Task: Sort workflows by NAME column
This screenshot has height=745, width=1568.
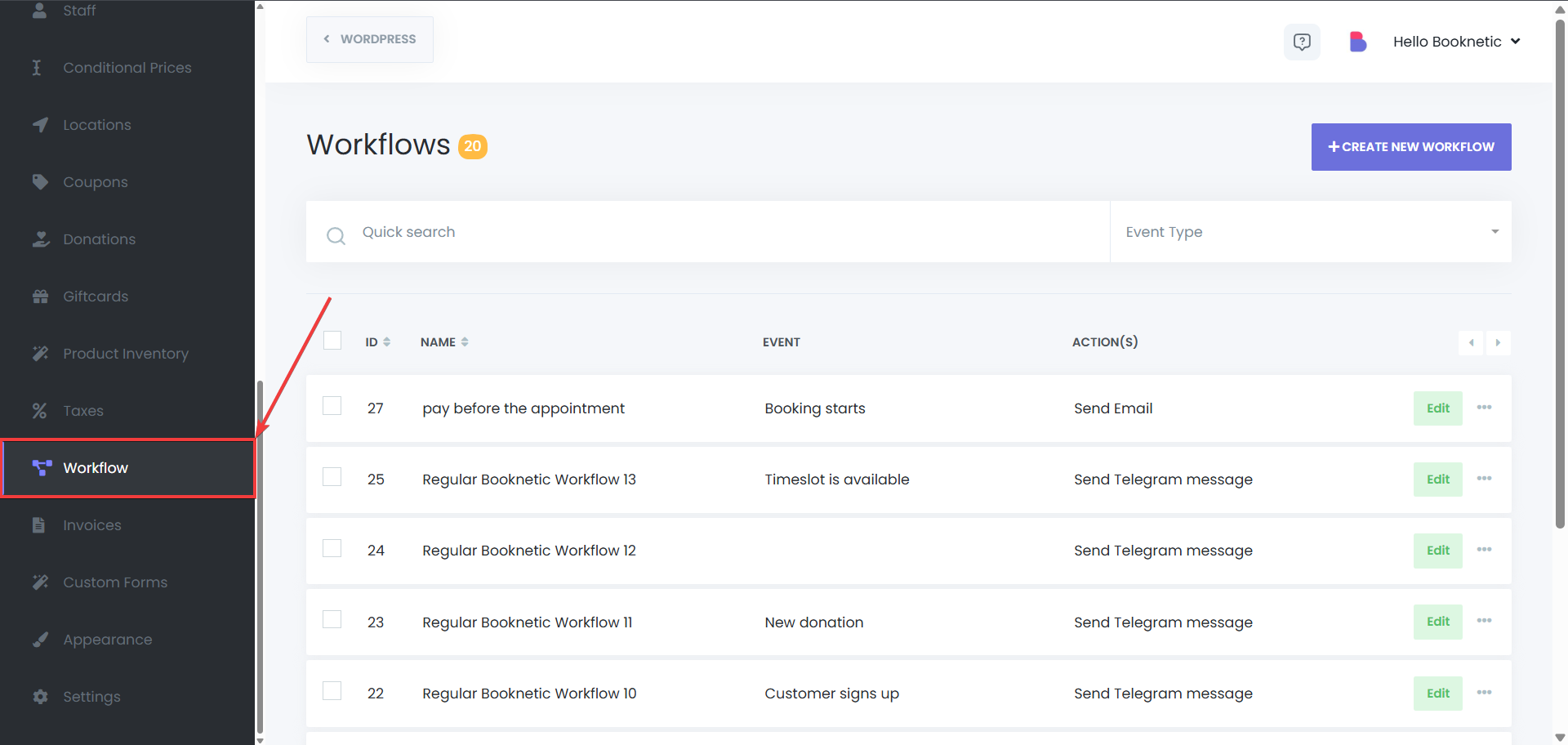Action: coord(444,342)
